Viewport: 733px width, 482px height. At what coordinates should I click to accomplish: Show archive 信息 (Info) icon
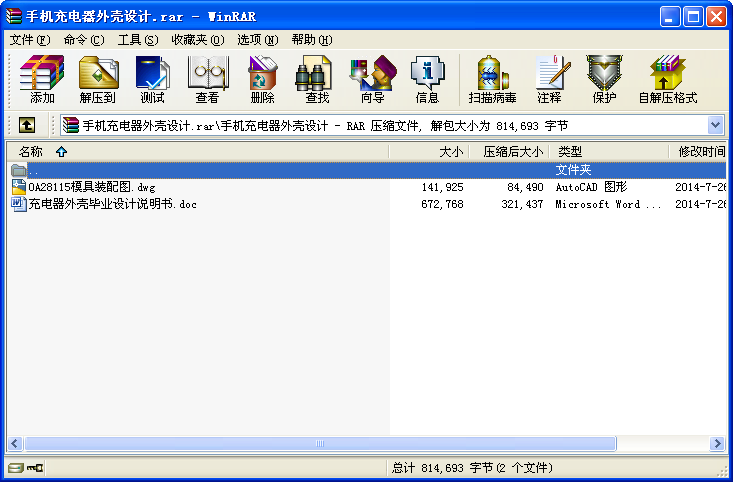point(427,79)
